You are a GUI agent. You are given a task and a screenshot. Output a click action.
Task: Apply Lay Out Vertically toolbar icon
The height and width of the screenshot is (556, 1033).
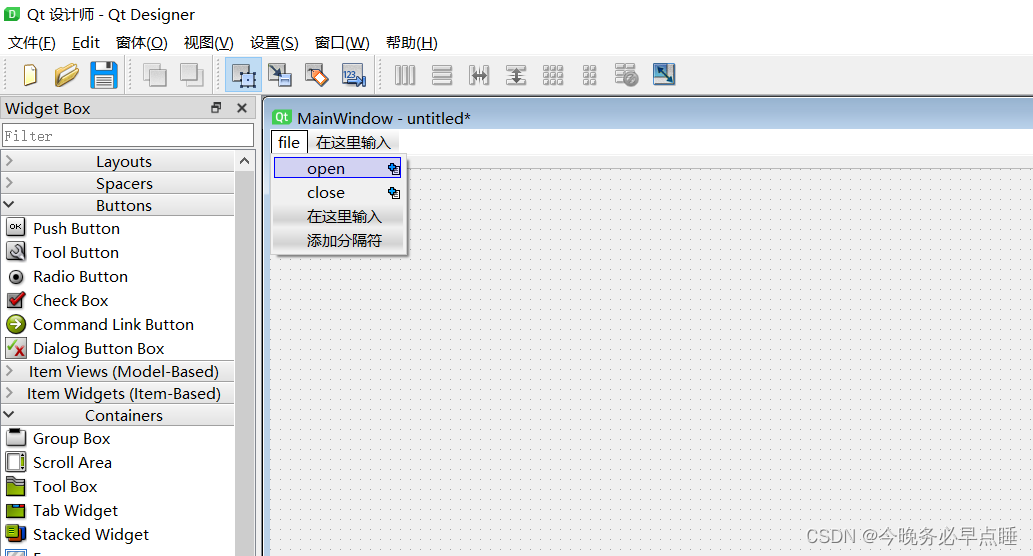[x=442, y=75]
